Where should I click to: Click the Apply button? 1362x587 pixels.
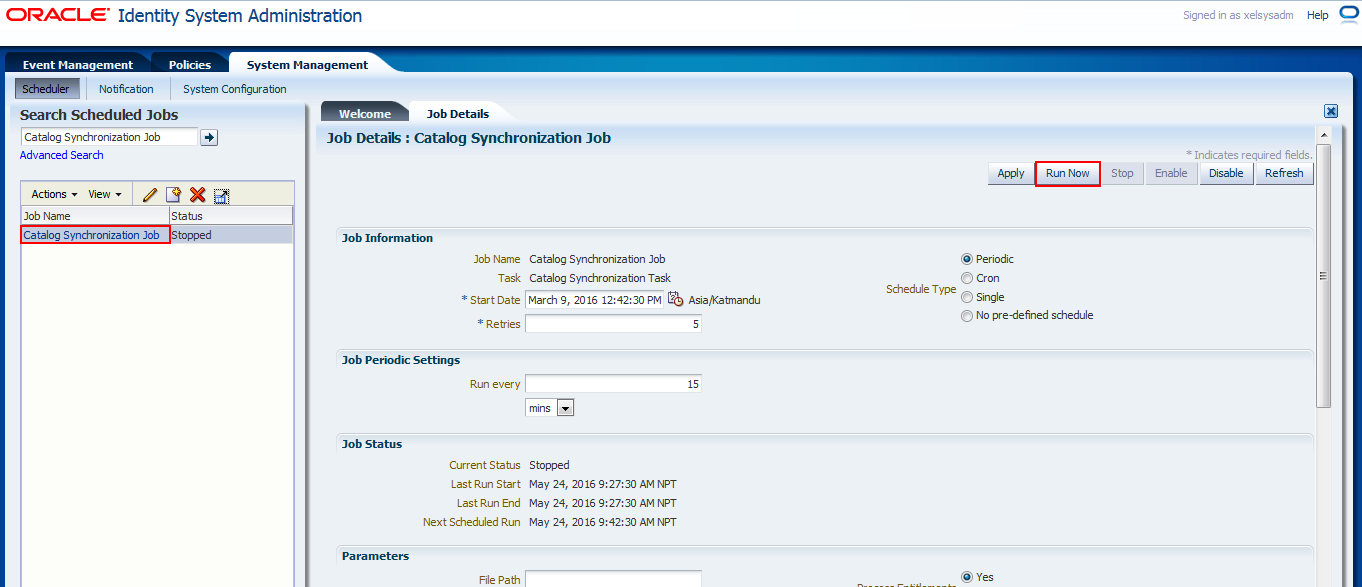click(x=1011, y=173)
